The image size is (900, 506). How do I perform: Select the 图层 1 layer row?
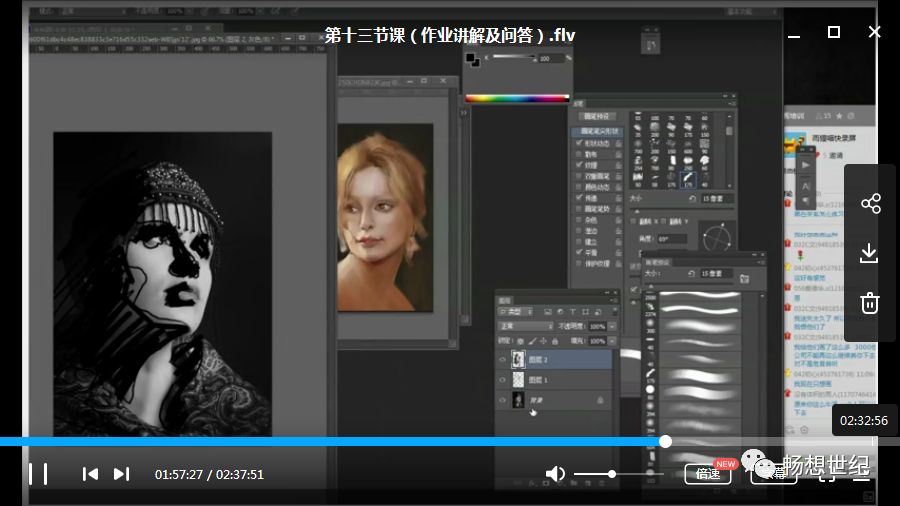554,380
